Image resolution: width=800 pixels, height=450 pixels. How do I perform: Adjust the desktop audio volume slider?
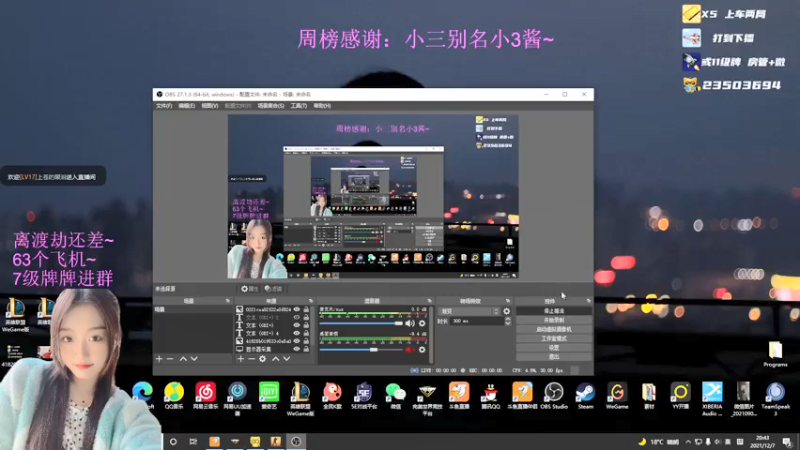tap(361, 350)
